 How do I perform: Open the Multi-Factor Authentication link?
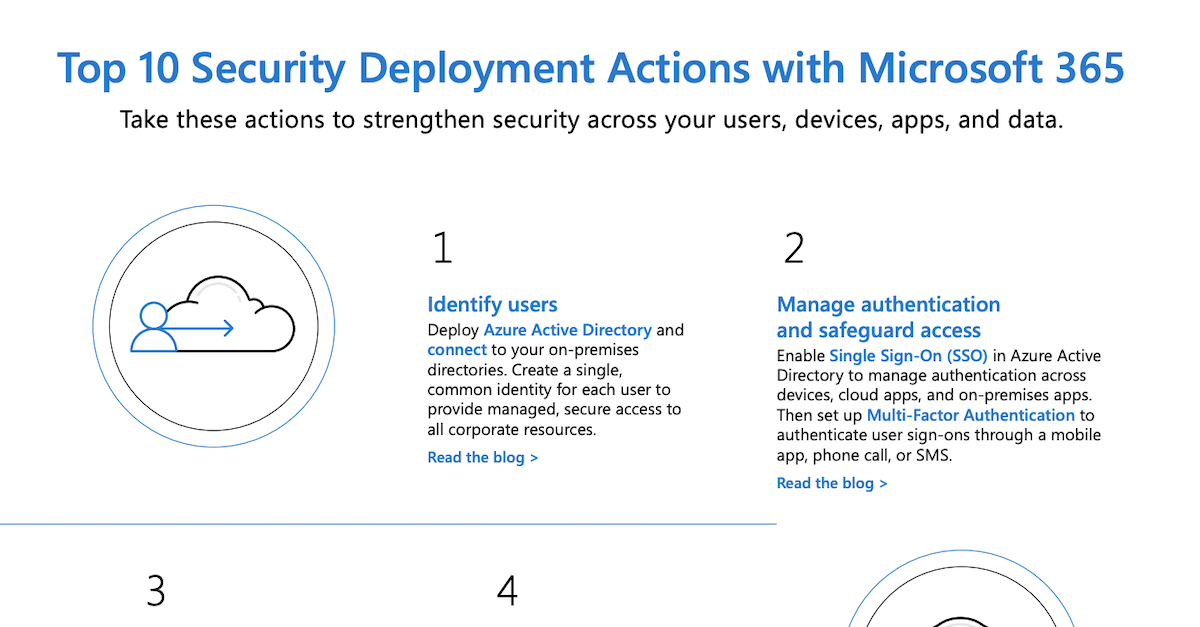pyautogui.click(x=970, y=415)
